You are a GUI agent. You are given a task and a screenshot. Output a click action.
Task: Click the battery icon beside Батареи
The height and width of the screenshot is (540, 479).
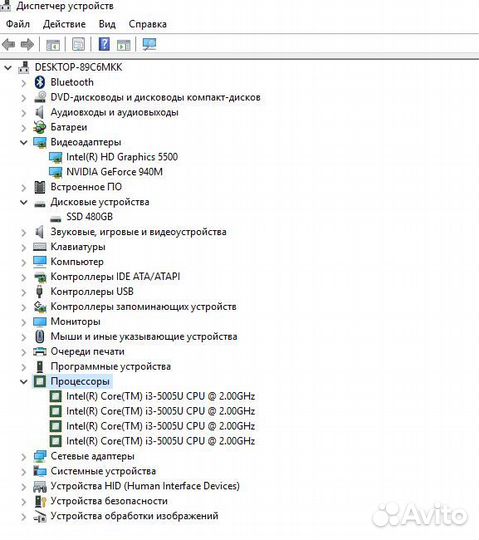[40, 127]
